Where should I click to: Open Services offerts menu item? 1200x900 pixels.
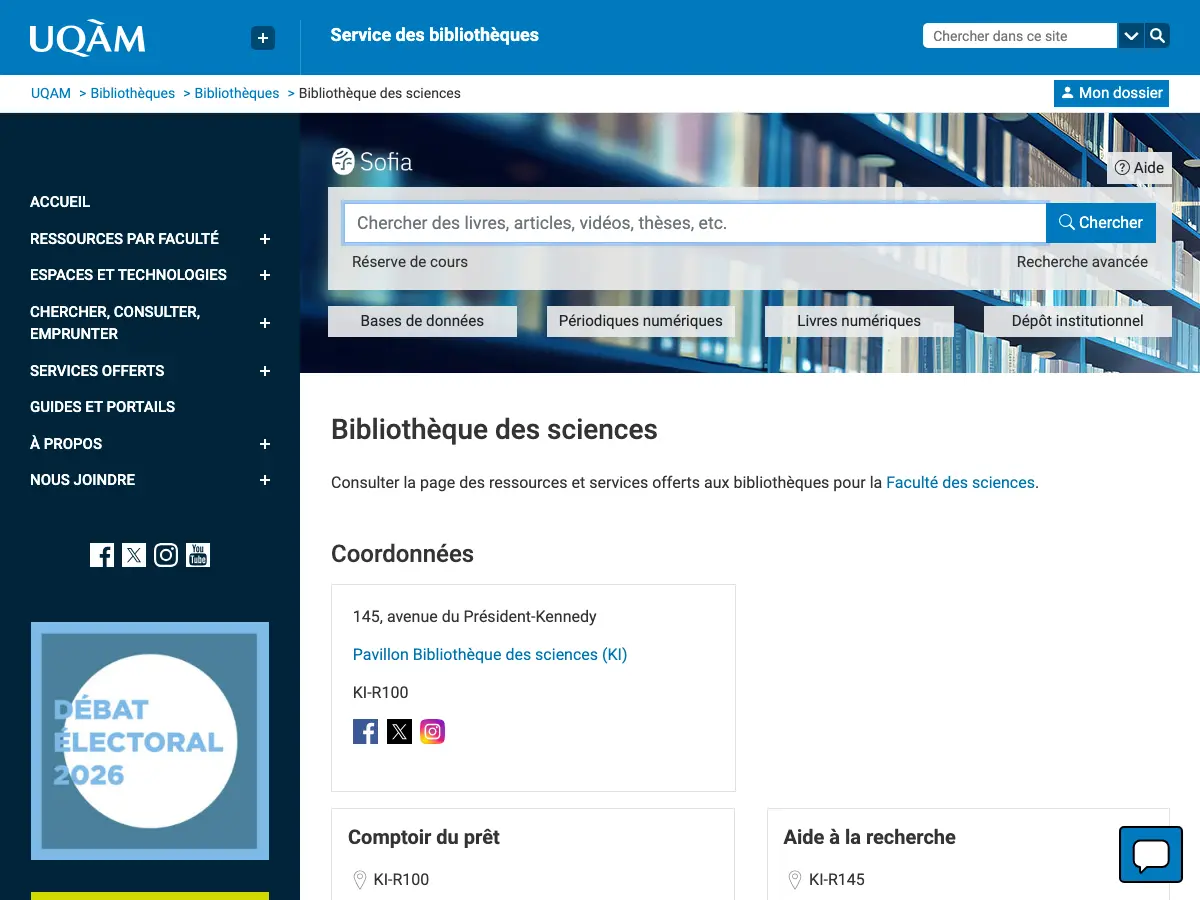[97, 371]
